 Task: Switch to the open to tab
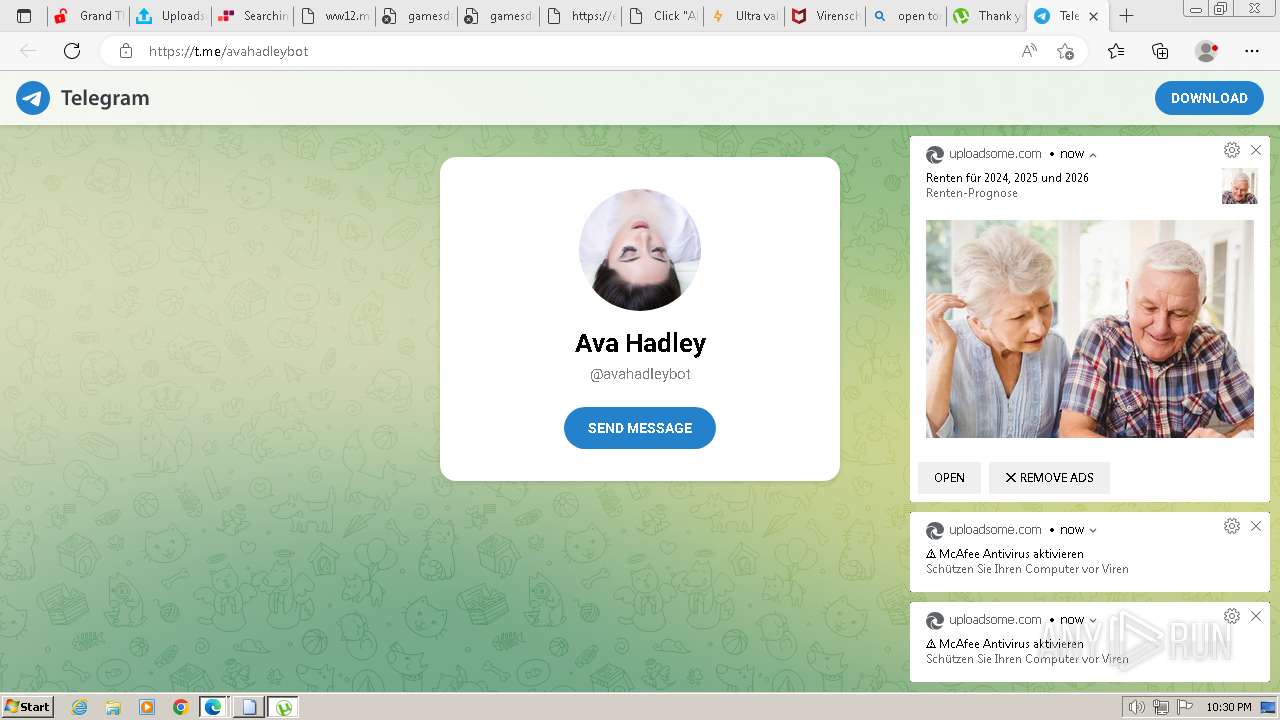(908, 16)
